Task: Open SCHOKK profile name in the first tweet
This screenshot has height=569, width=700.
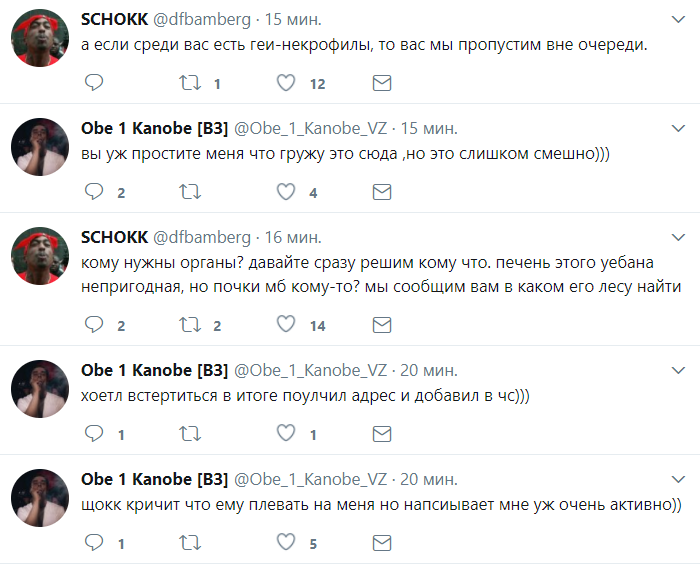Action: [114, 19]
